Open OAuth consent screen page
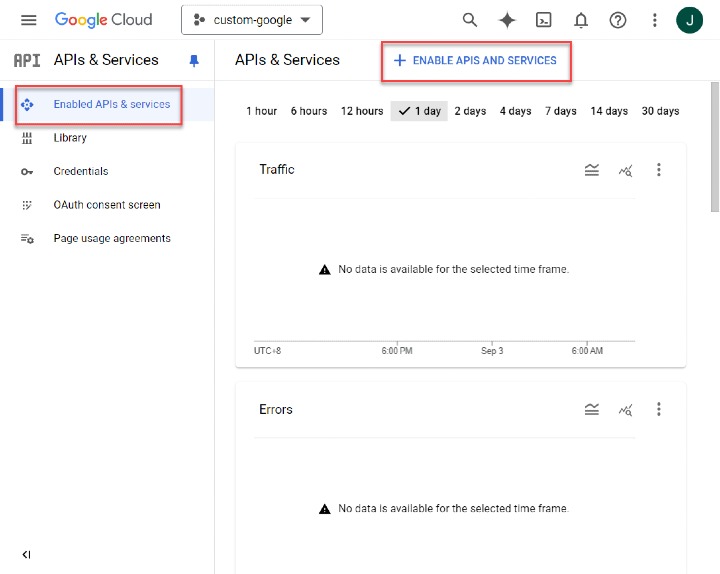 (106, 205)
